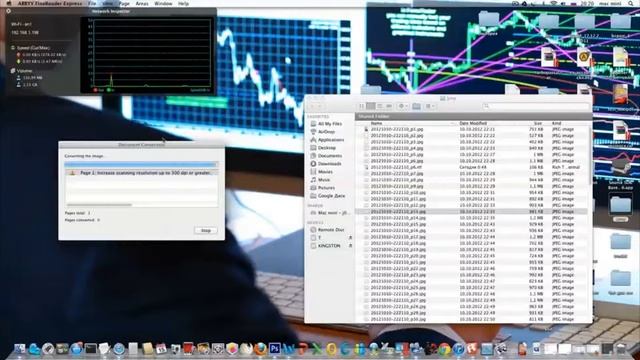Open the Finder arrange-by dropdown
Image resolution: width=640 pixels, height=360 pixels.
pos(430,106)
